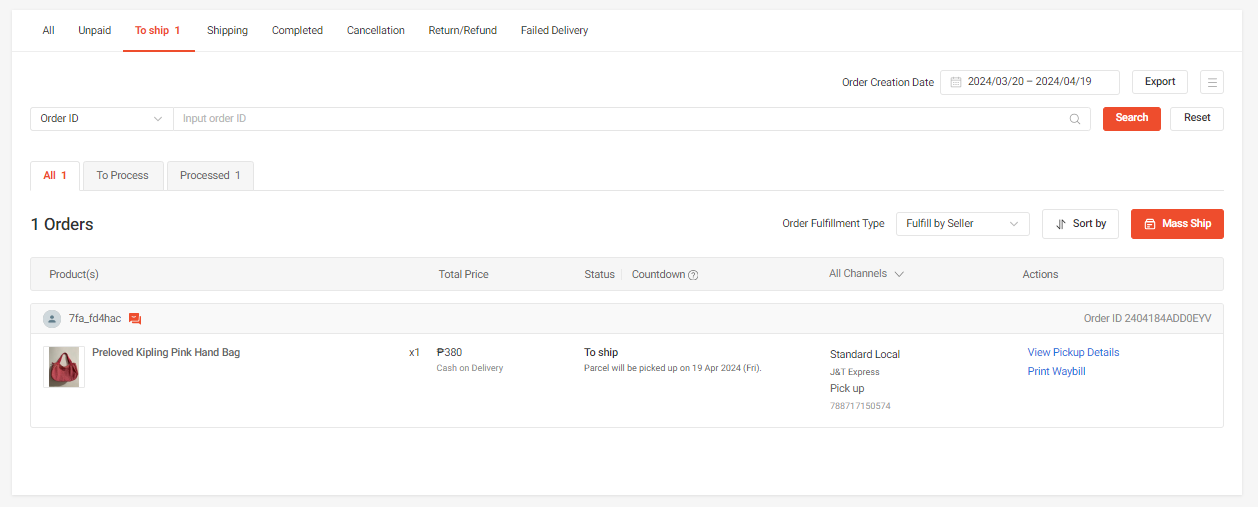1258x507 pixels.
Task: Click the orange Search button
Action: point(1131,118)
